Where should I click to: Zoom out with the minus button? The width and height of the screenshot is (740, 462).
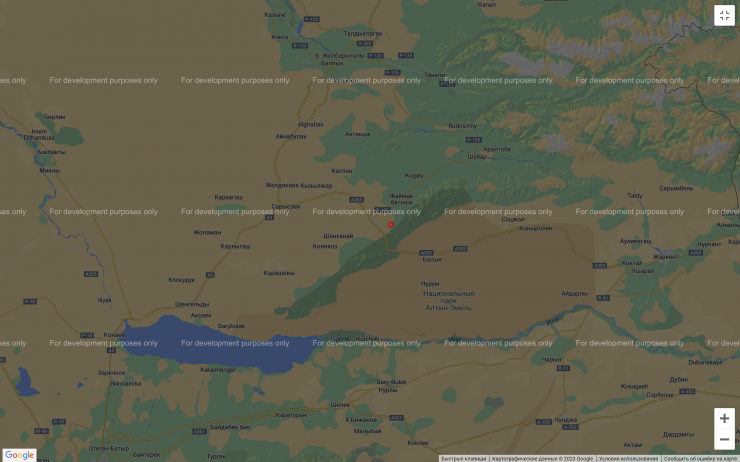[724, 440]
